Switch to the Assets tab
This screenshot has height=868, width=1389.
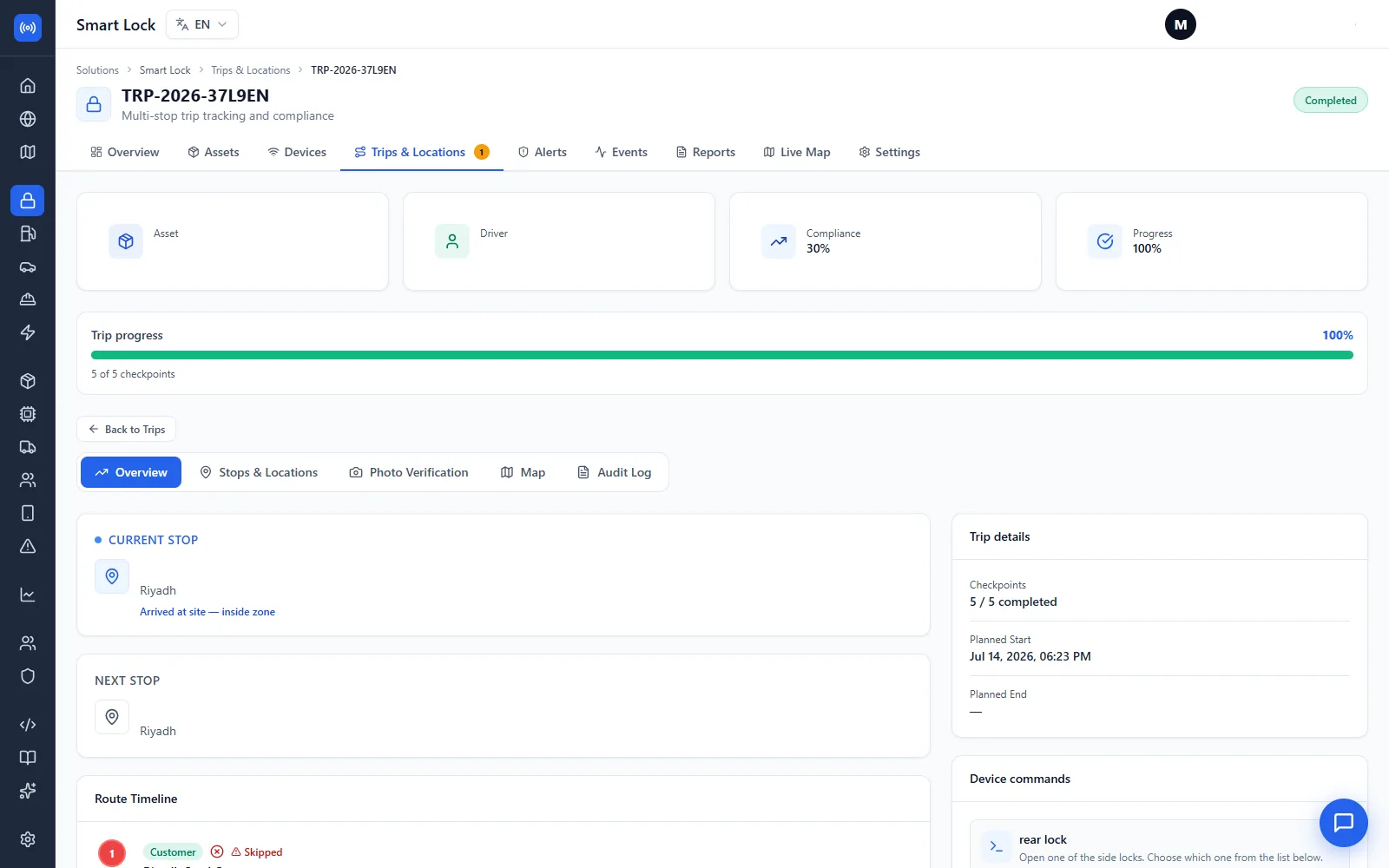tap(214, 152)
